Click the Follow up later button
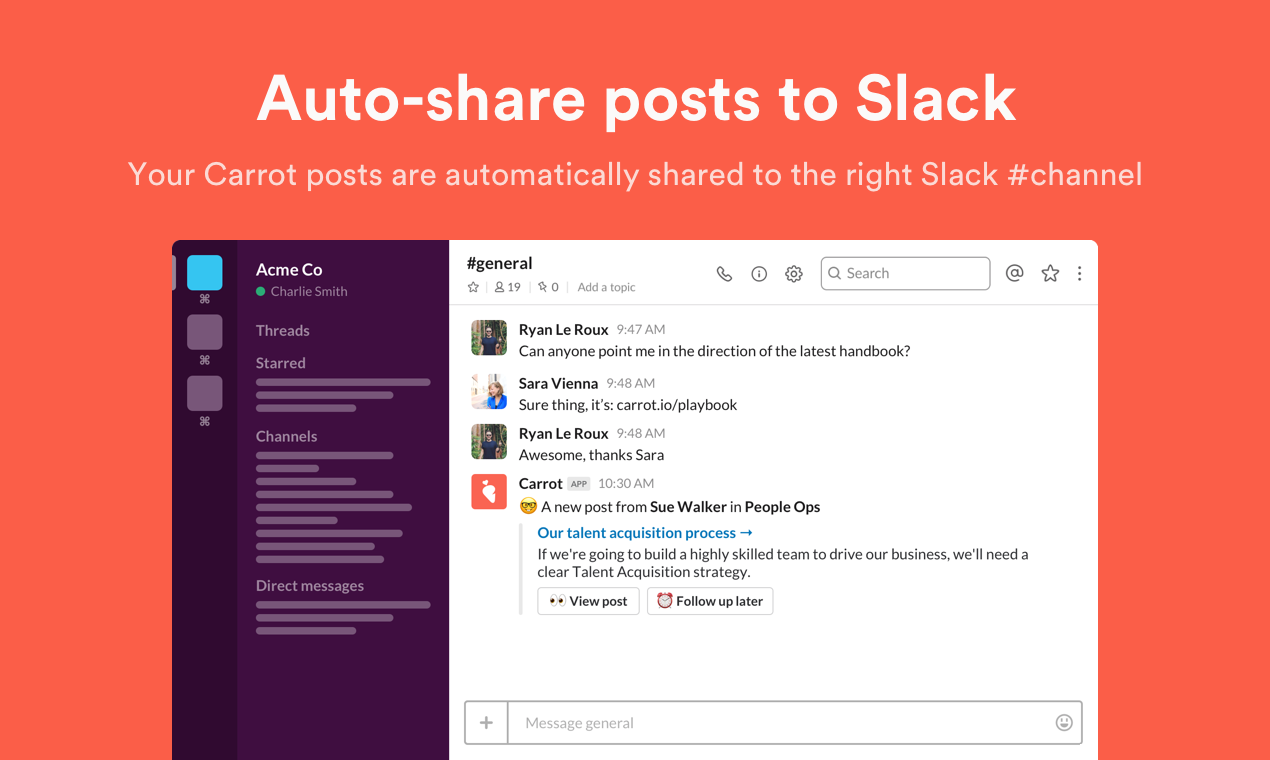Viewport: 1270px width, 760px height. 710,601
